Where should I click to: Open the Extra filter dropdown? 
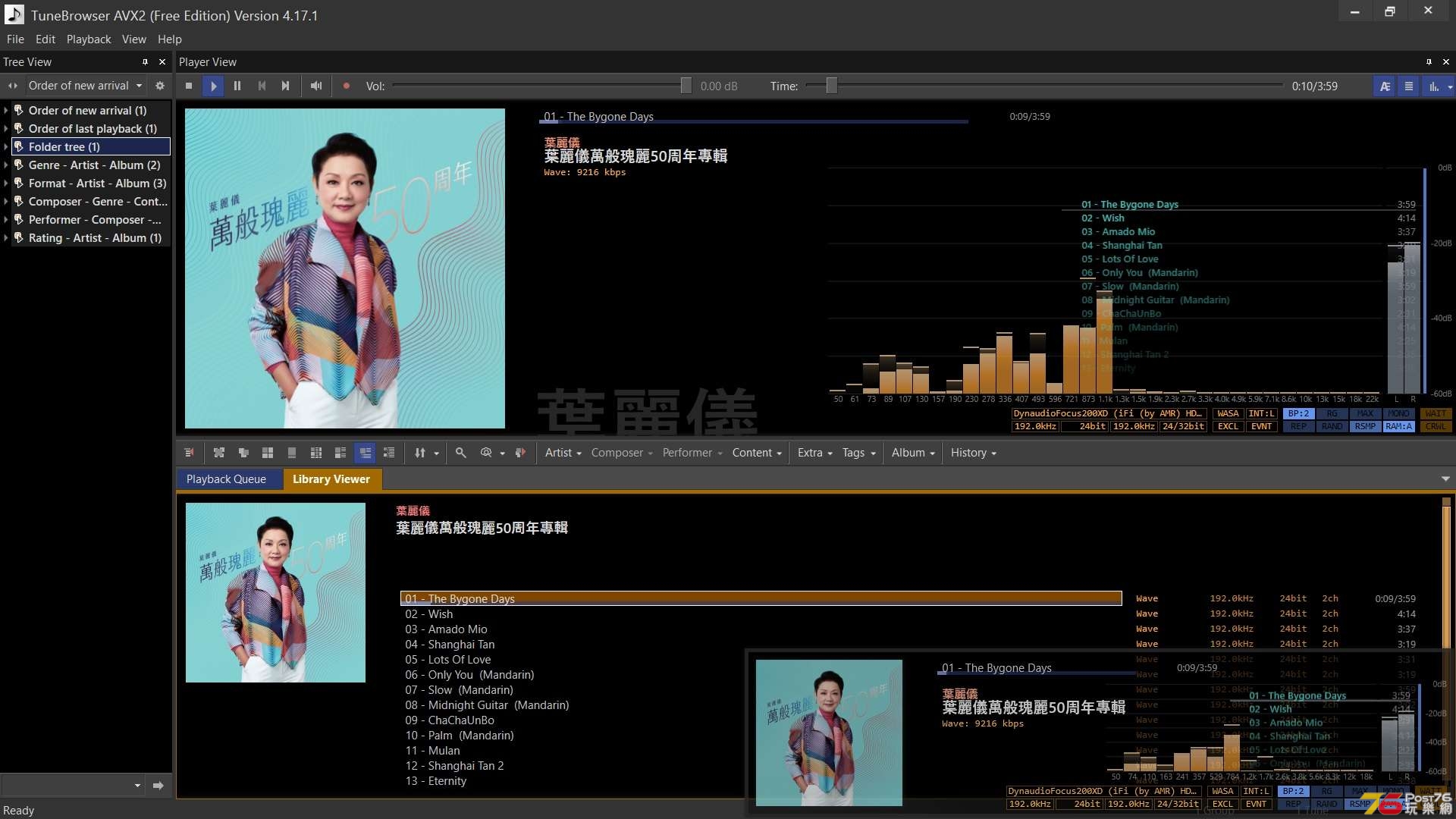[815, 453]
